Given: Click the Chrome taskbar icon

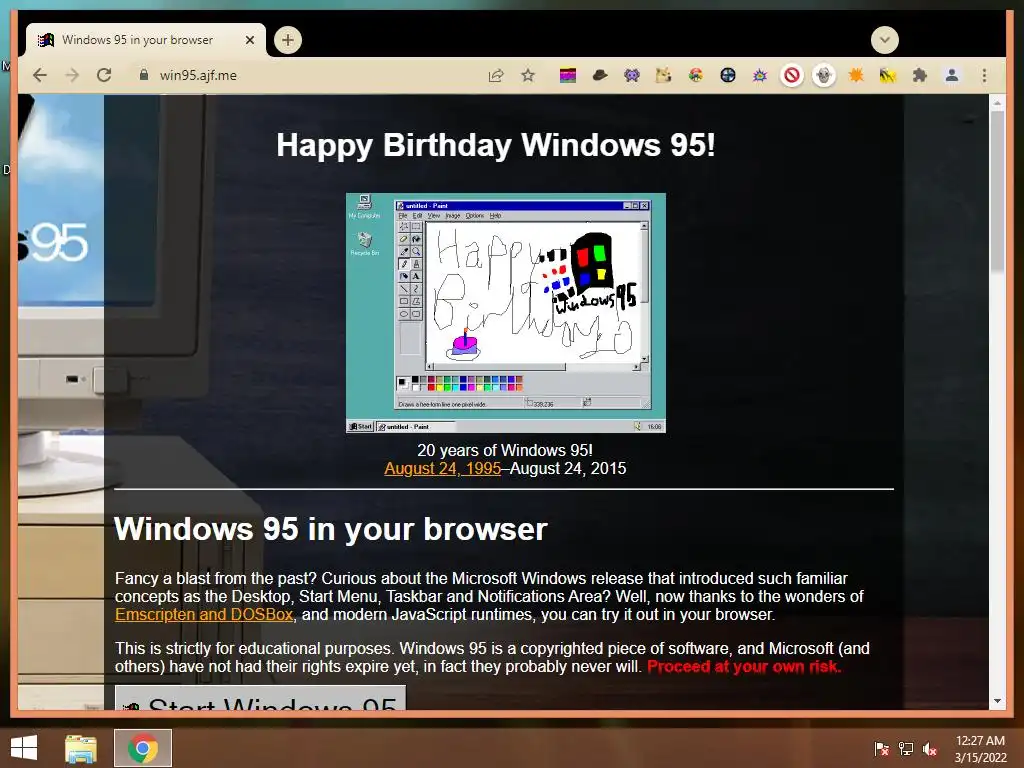Looking at the screenshot, I should pyautogui.click(x=143, y=748).
